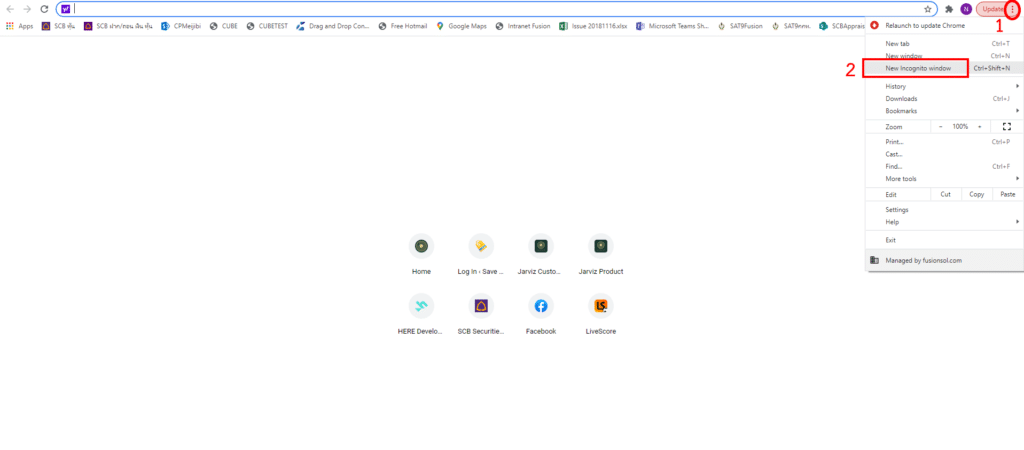Open the Apps grid in bookmarks bar

click(19, 26)
